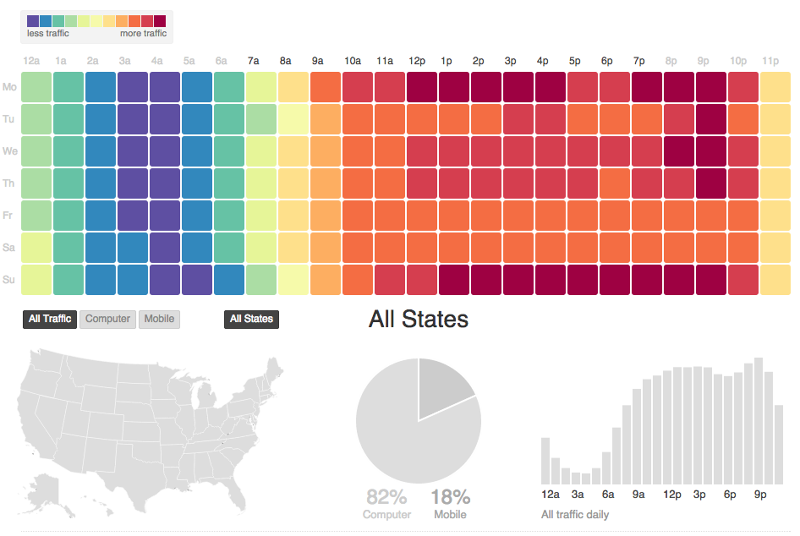Click the 10a heatmap column header
800x536 pixels.
tap(353, 61)
